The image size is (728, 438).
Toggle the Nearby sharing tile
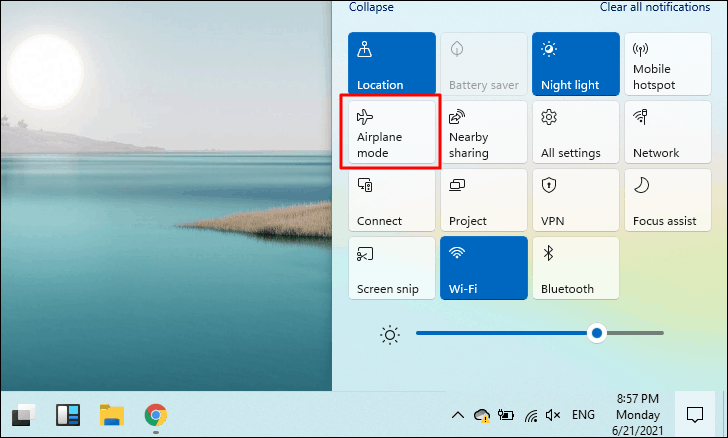(x=484, y=132)
